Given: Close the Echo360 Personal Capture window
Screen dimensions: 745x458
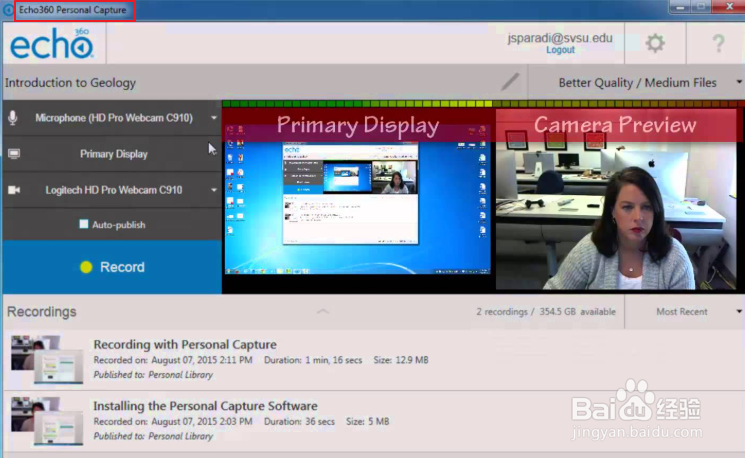Looking at the screenshot, I should click(x=729, y=7).
